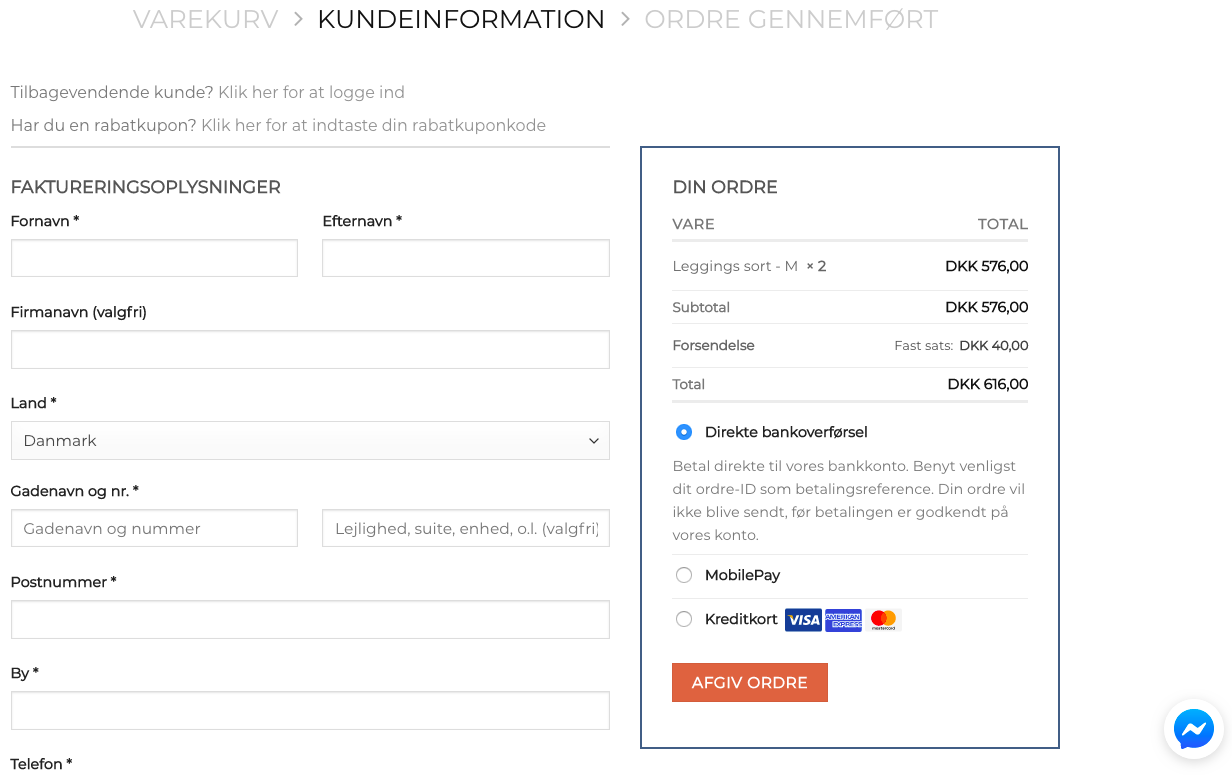
Task: Select the Kreditkort radio button
Action: pyautogui.click(x=684, y=619)
